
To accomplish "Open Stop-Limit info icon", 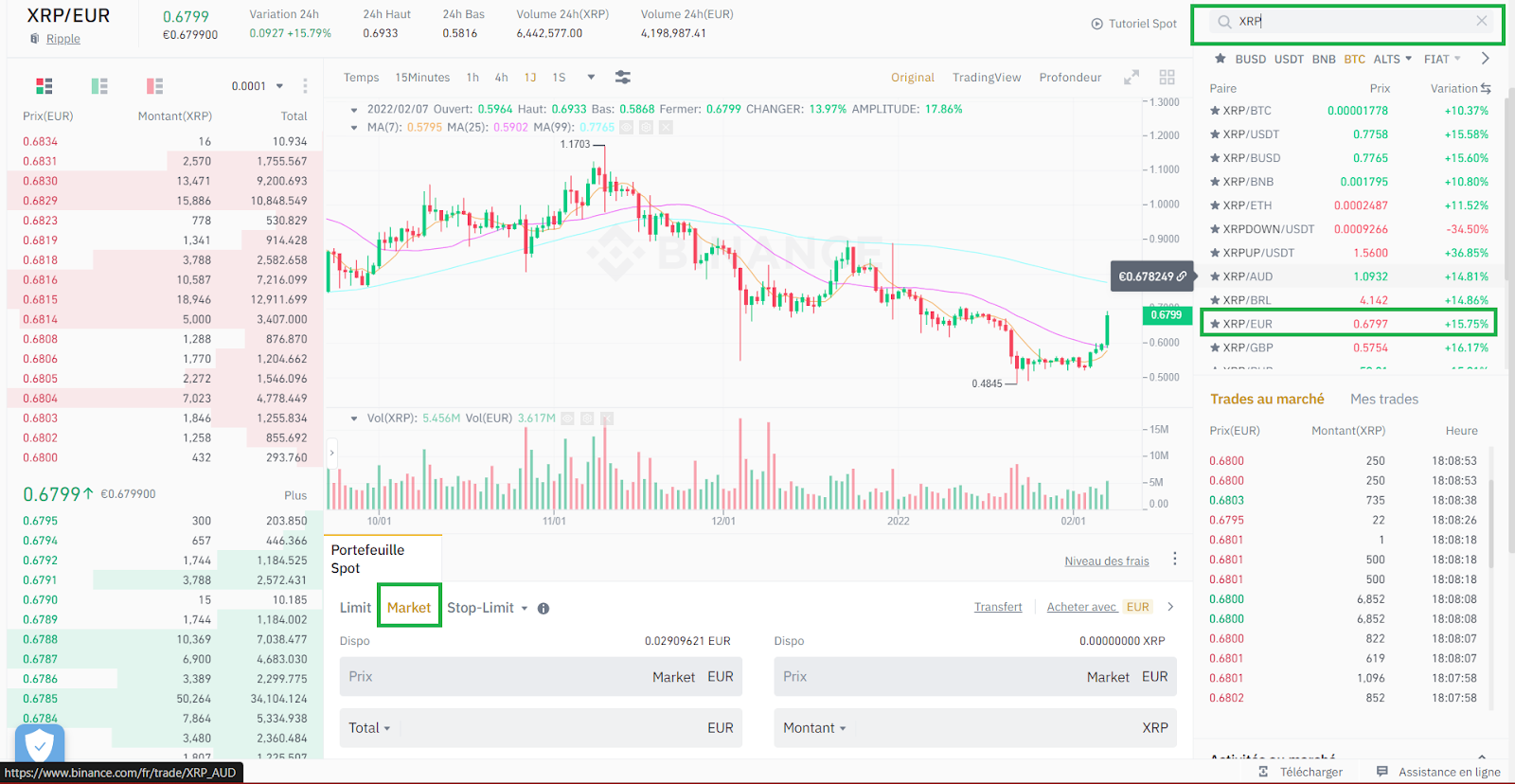I will point(544,609).
